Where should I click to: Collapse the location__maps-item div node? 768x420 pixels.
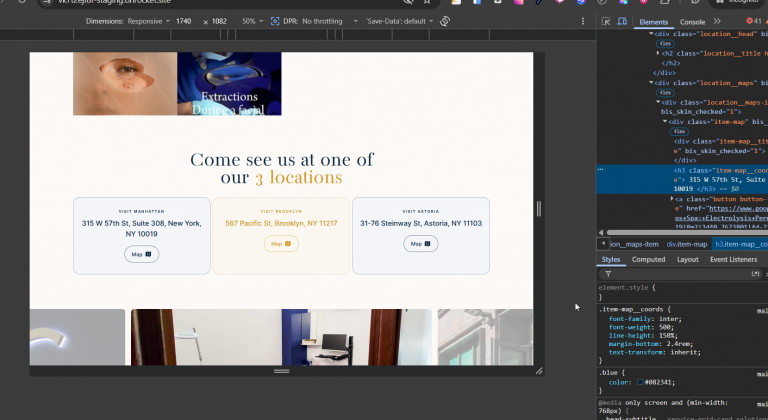658,102
